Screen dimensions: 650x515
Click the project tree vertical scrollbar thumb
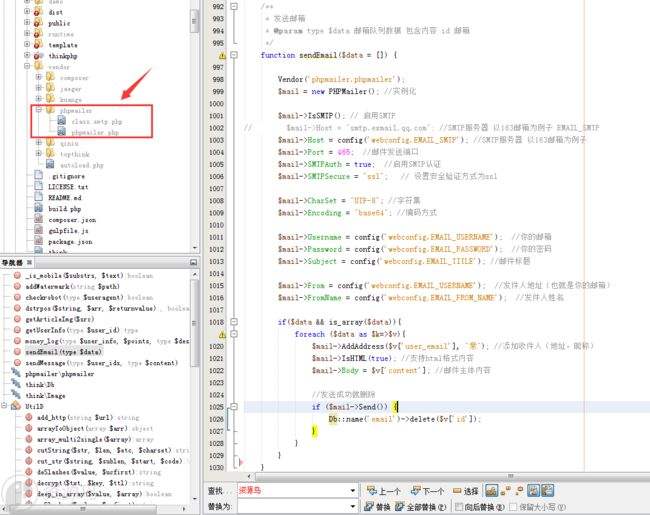pyautogui.click(x=194, y=21)
